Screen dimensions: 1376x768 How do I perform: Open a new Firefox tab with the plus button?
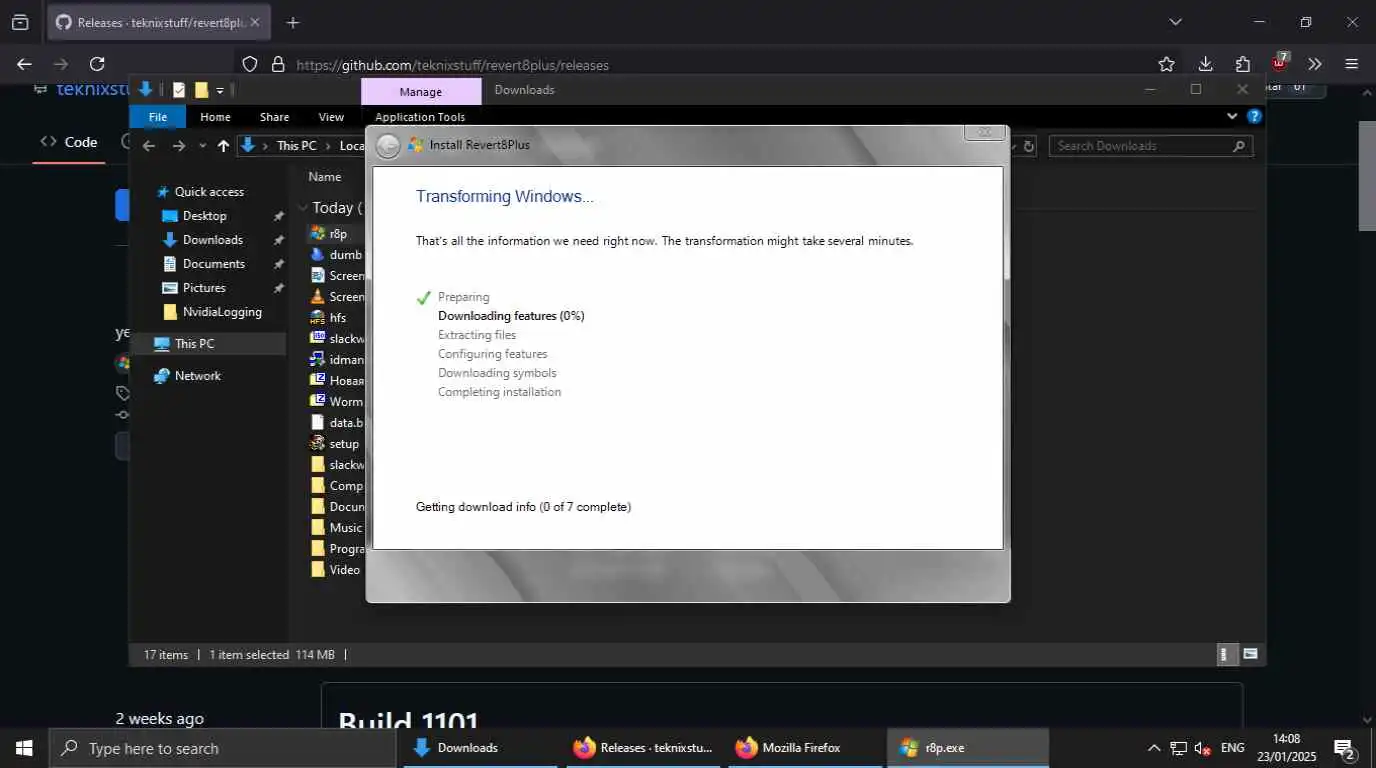292,22
